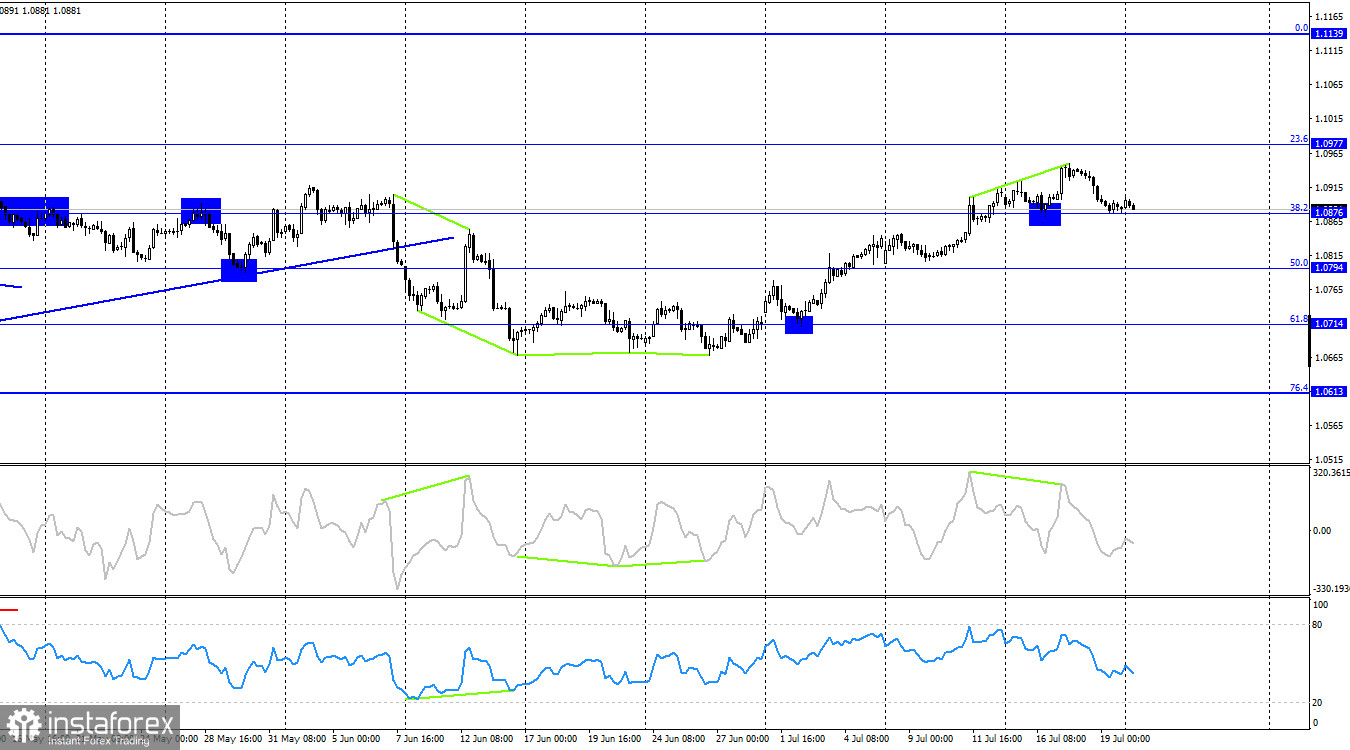
Task: Select the 50.0 Fibonacci level label
Action: (1300, 263)
